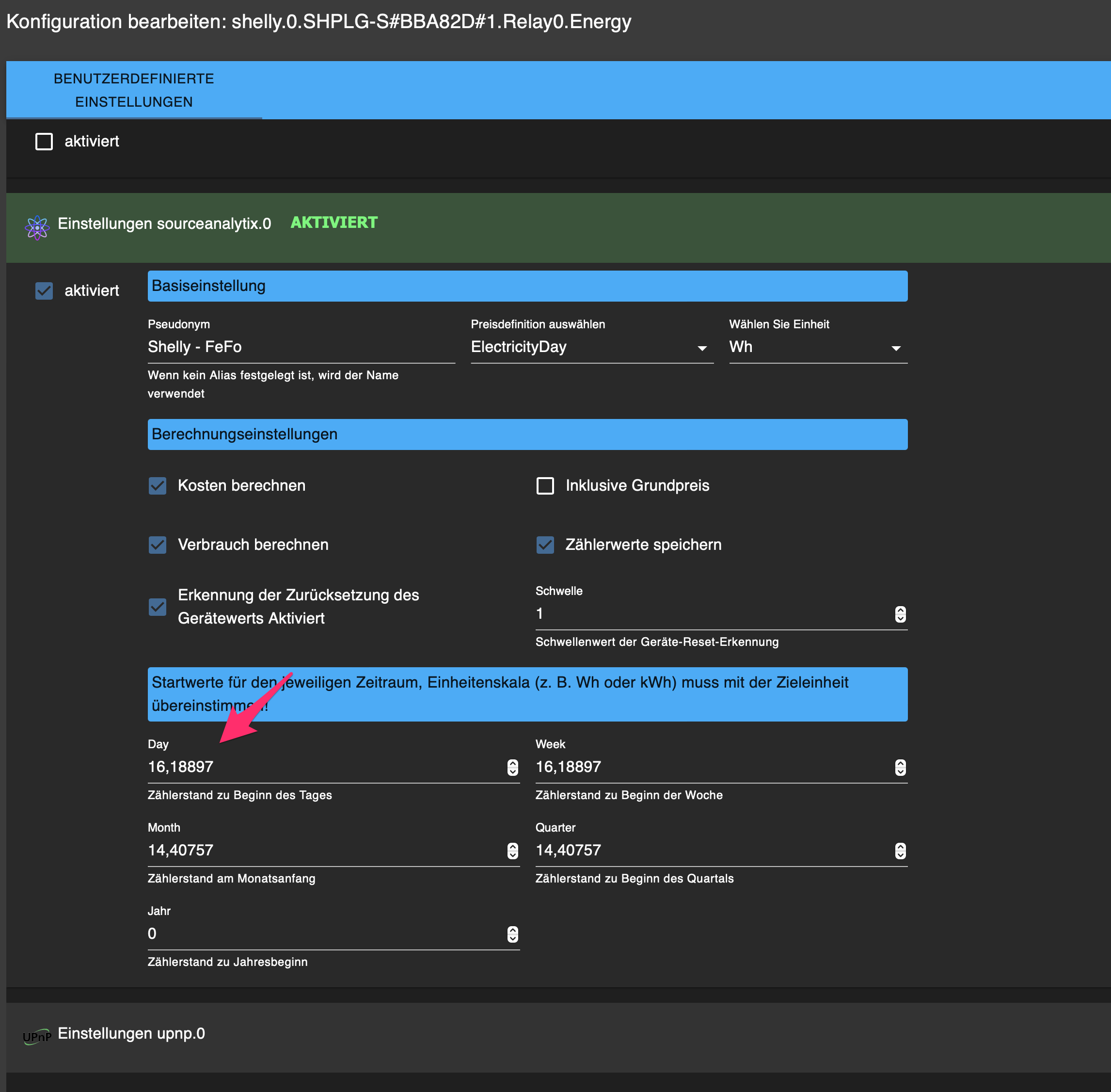Click the Pseudonym text field
The height and width of the screenshot is (1092, 1111).
(301, 347)
